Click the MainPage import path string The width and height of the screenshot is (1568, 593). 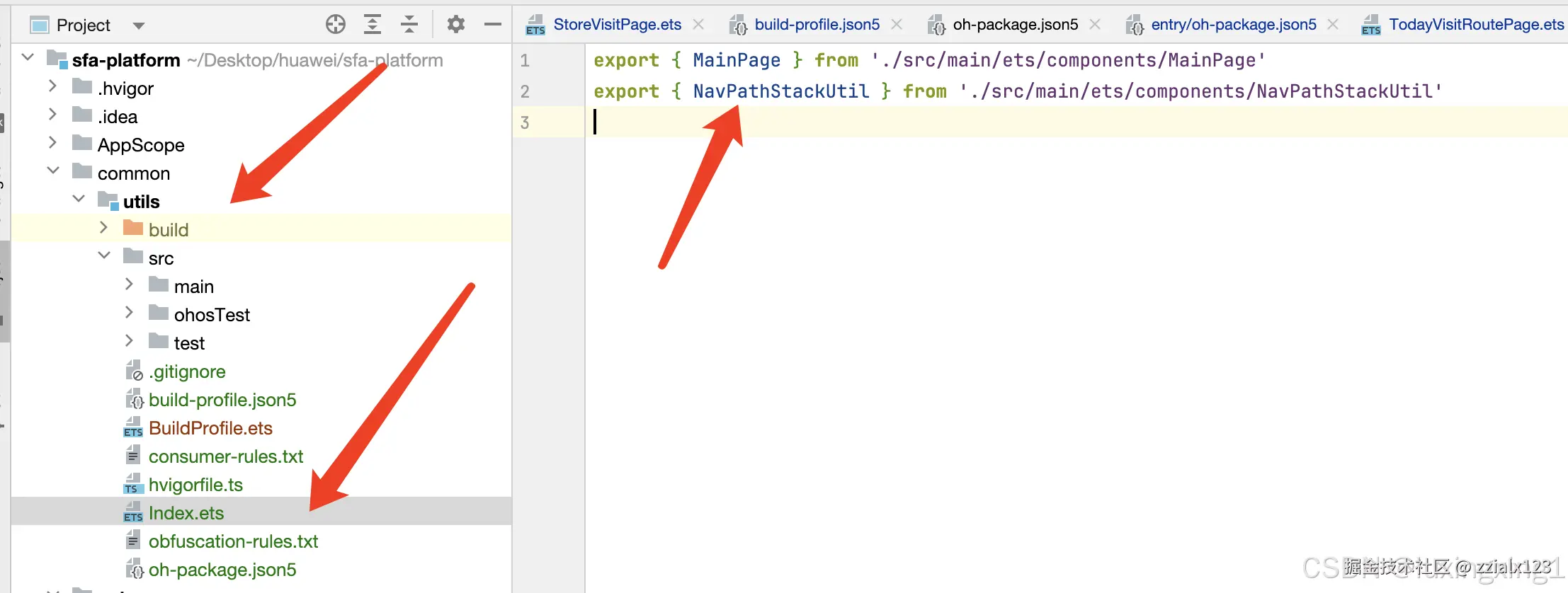pyautogui.click(x=1067, y=60)
